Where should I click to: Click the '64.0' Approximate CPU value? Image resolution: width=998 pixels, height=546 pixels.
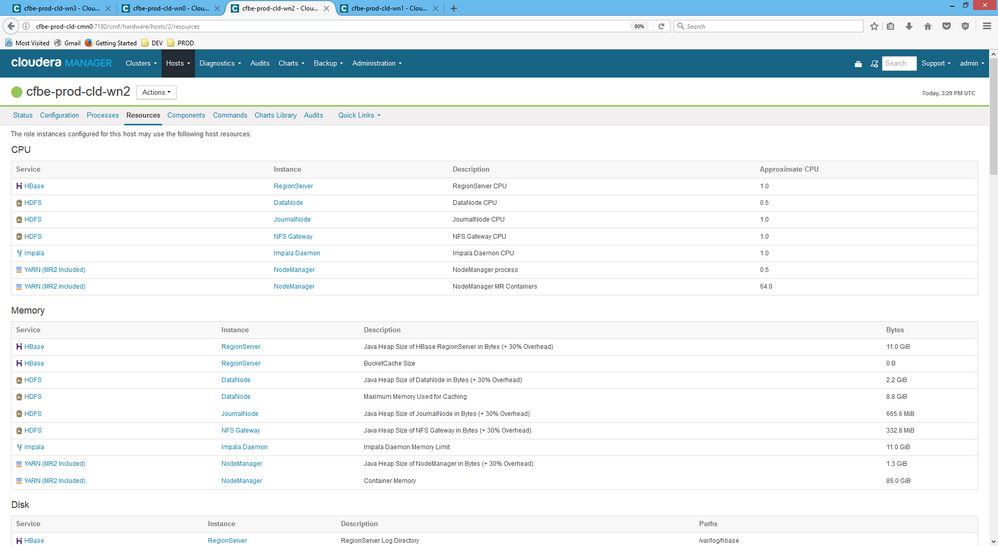[766, 287]
